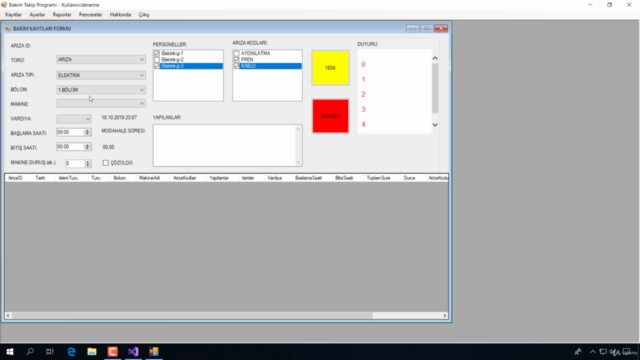Viewport: 640px width, 360px height.
Task: Select announcement item 4 in DUYURU
Action: coord(363,124)
